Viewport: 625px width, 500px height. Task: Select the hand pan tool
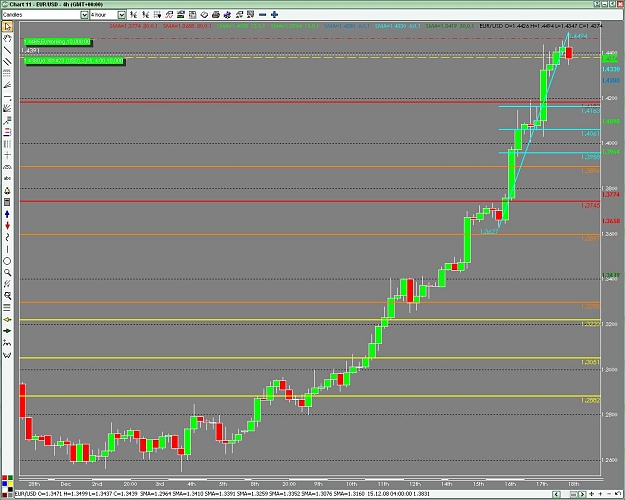[7, 38]
